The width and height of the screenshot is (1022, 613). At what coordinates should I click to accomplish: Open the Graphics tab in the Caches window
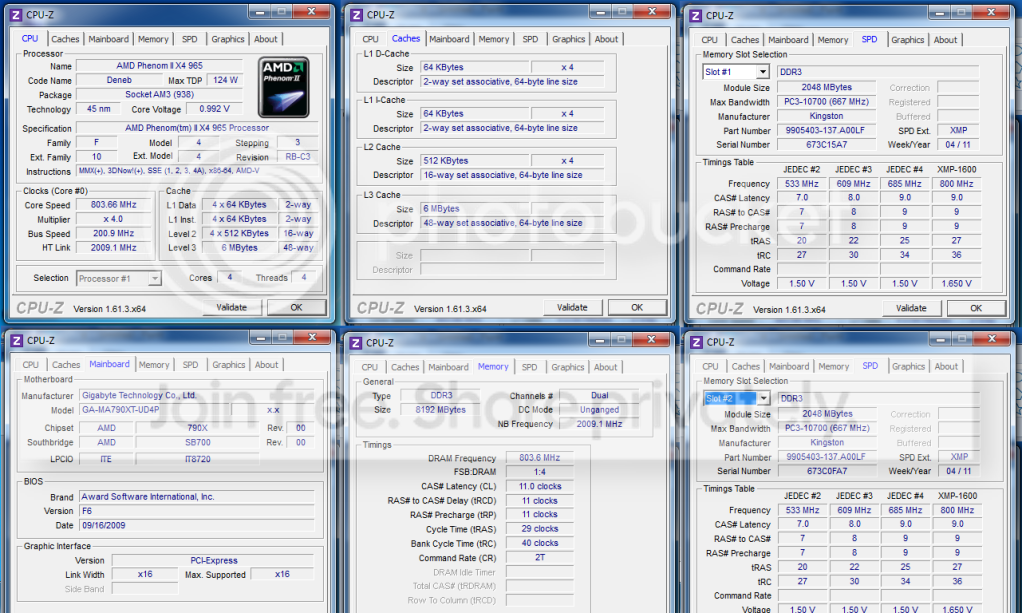coord(568,39)
